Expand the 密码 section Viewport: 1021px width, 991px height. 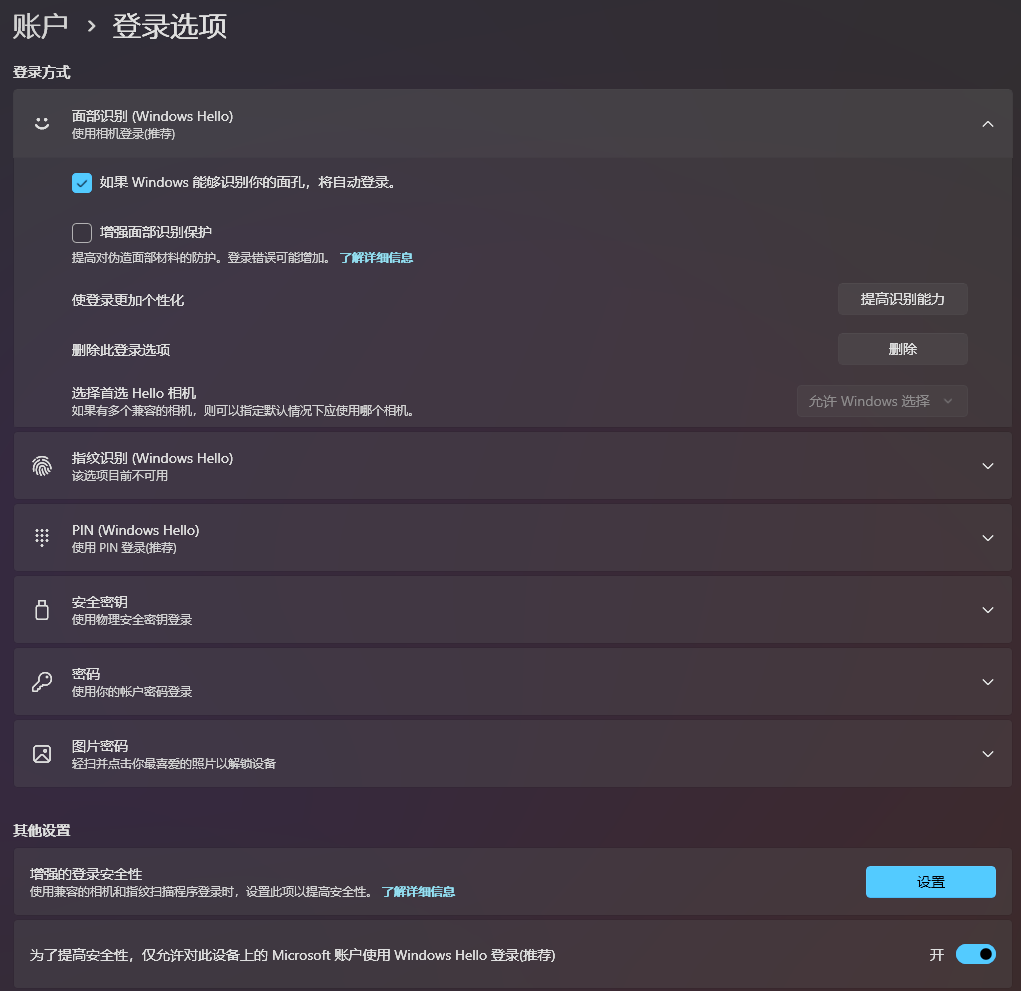point(988,682)
